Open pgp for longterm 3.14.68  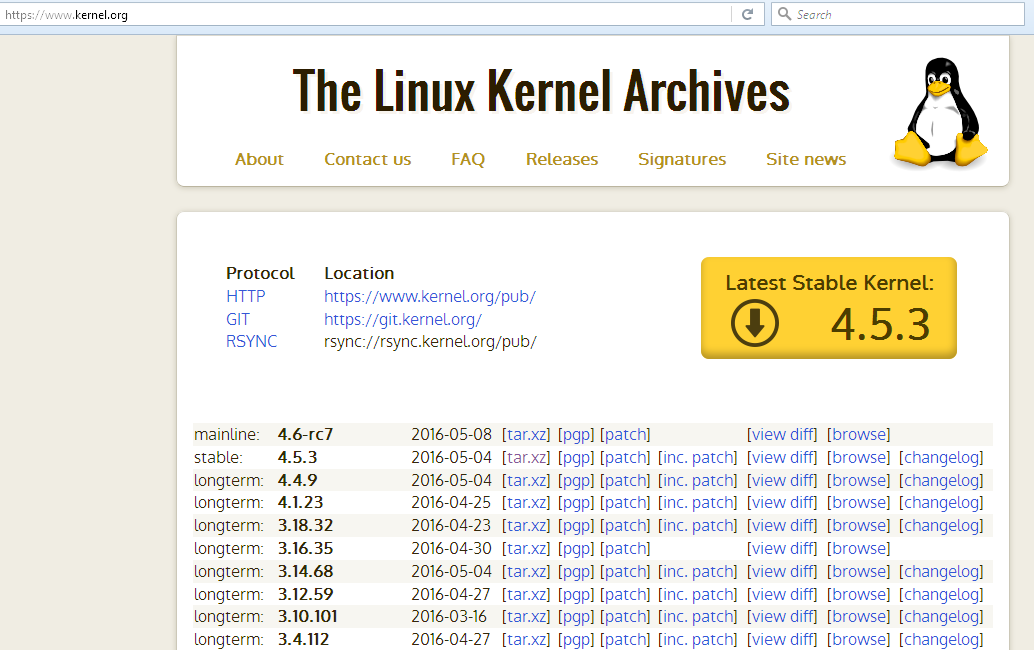tap(576, 572)
